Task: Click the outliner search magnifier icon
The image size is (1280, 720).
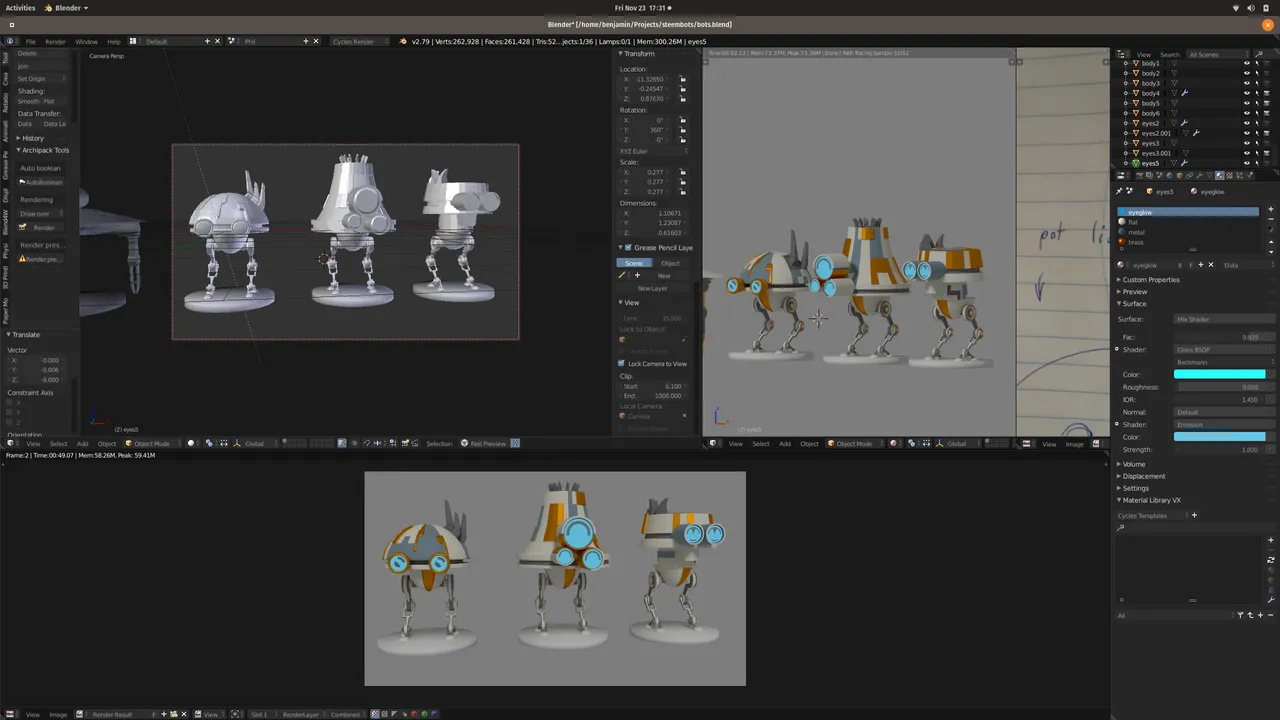Action: 1258,54
